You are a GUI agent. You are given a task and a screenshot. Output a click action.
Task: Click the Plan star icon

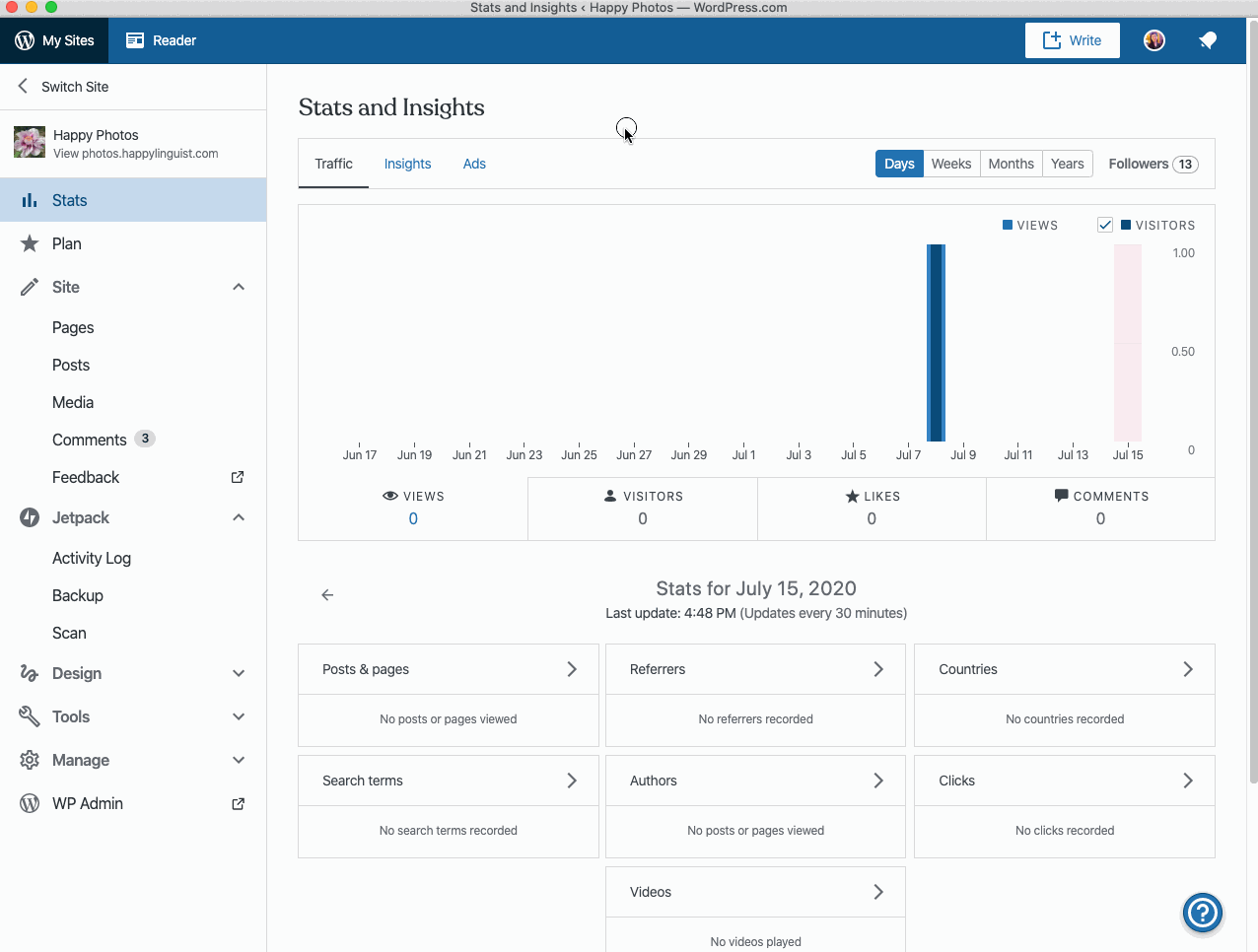click(x=30, y=243)
